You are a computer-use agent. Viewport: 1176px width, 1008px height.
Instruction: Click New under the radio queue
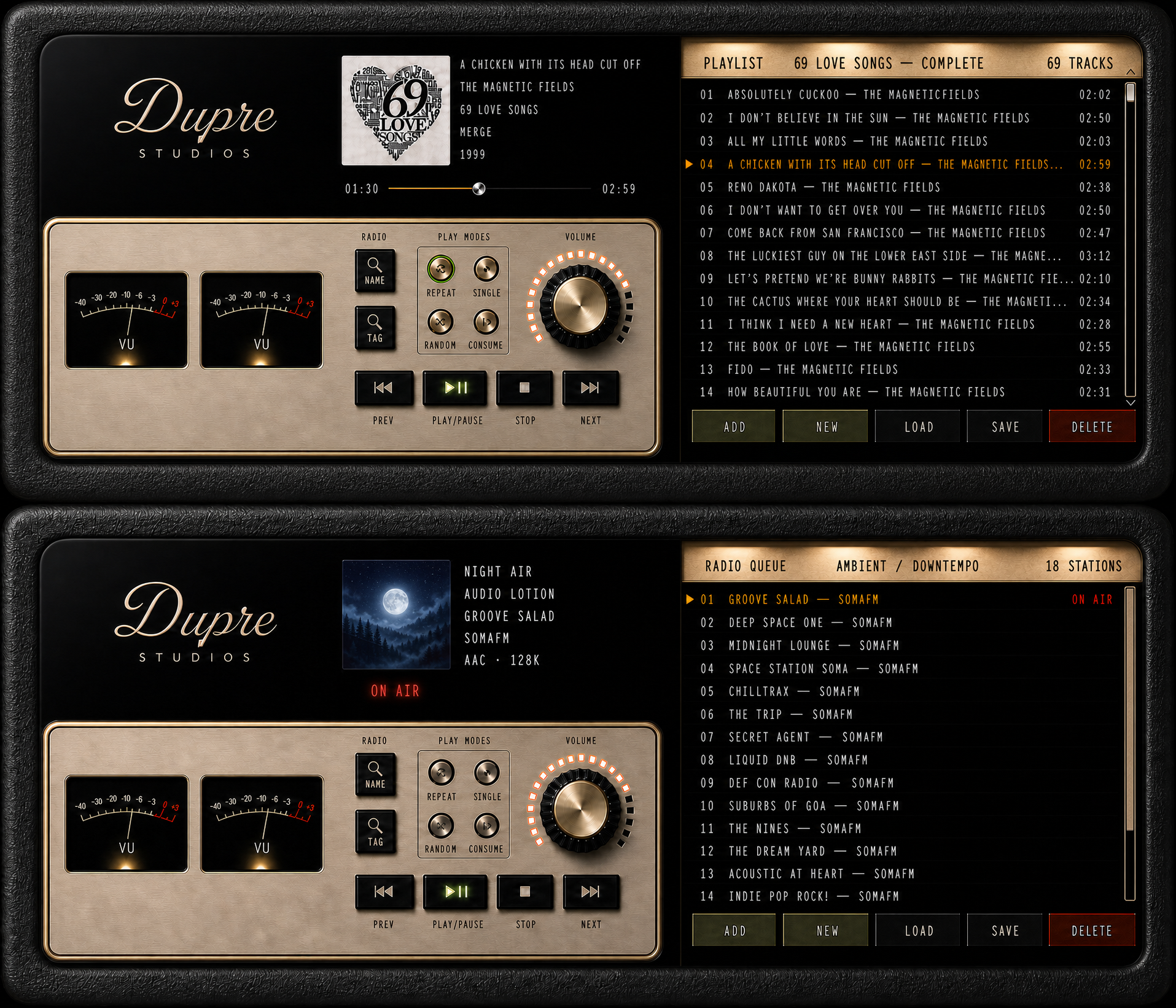pos(827,931)
